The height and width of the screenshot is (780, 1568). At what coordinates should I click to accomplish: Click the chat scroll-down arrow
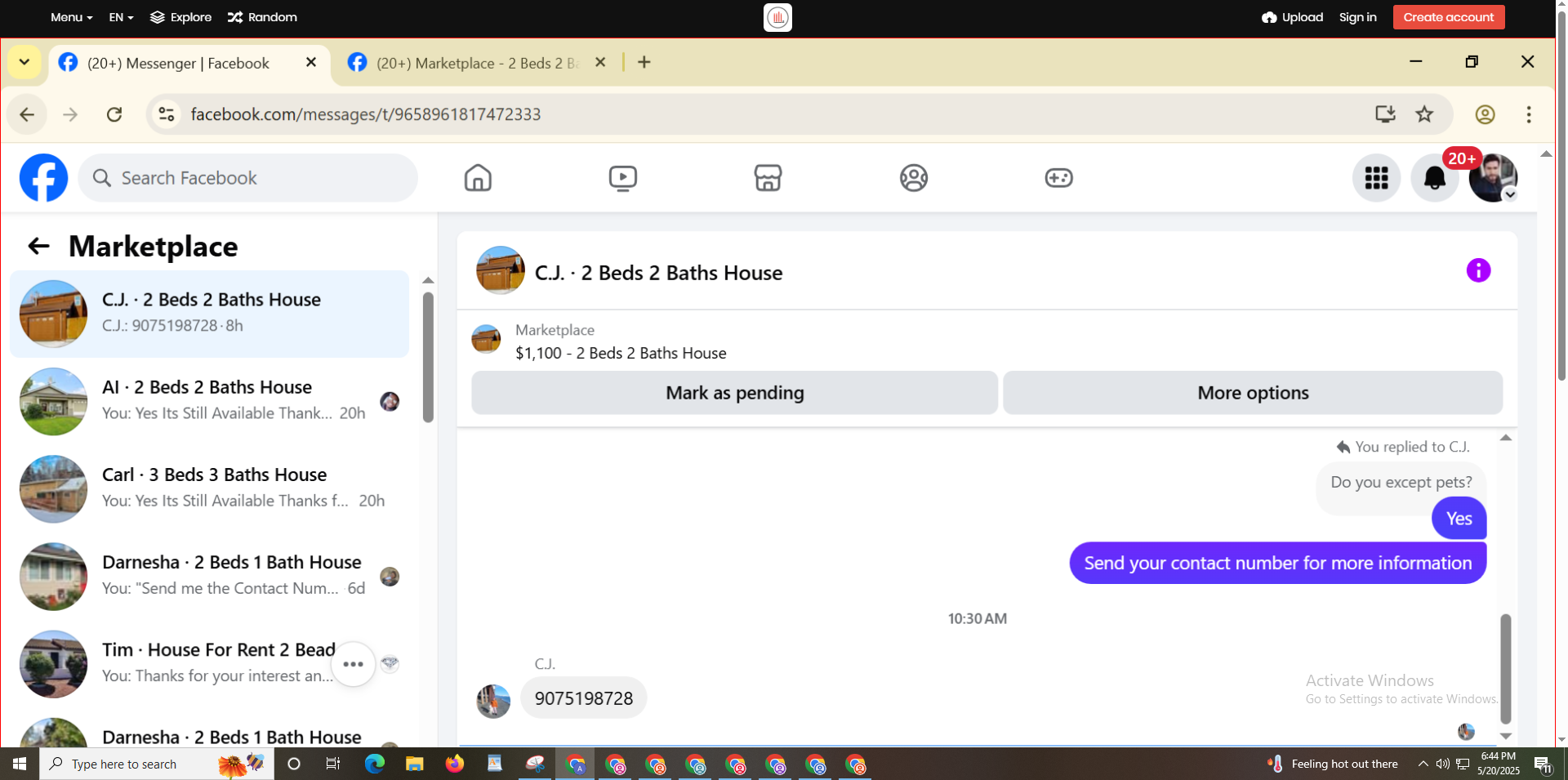[x=1505, y=736]
